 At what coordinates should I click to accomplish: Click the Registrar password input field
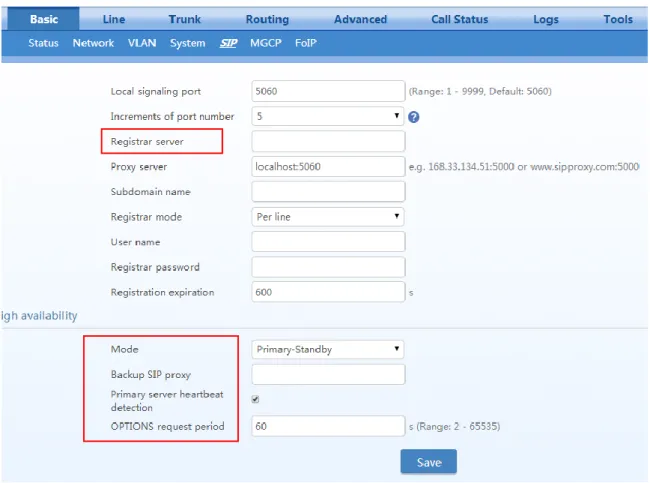328,267
